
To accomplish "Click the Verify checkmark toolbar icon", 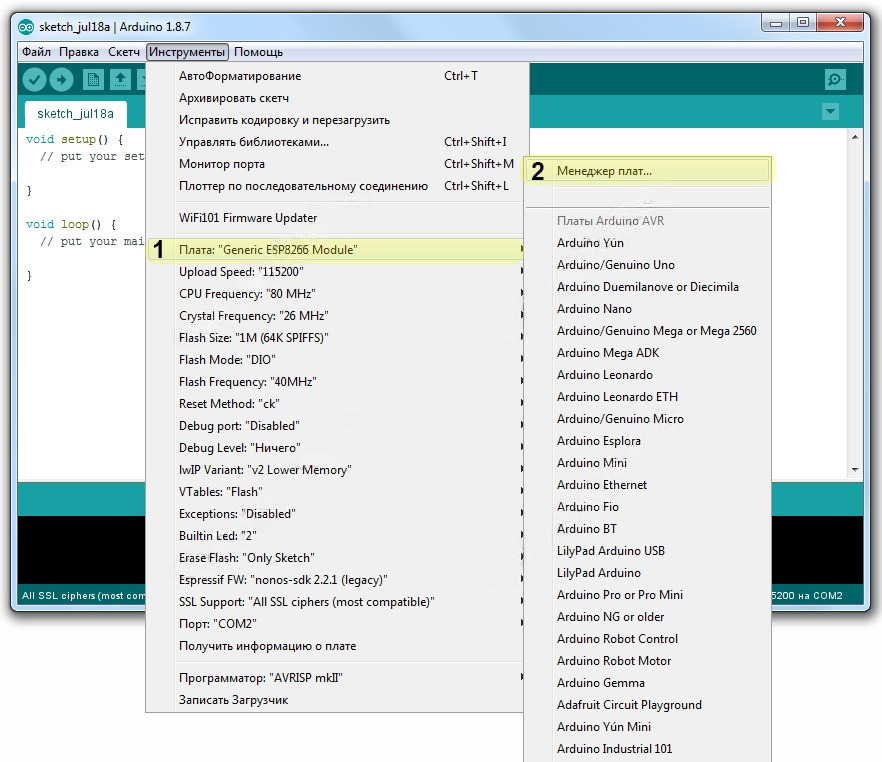I will 35,80.
